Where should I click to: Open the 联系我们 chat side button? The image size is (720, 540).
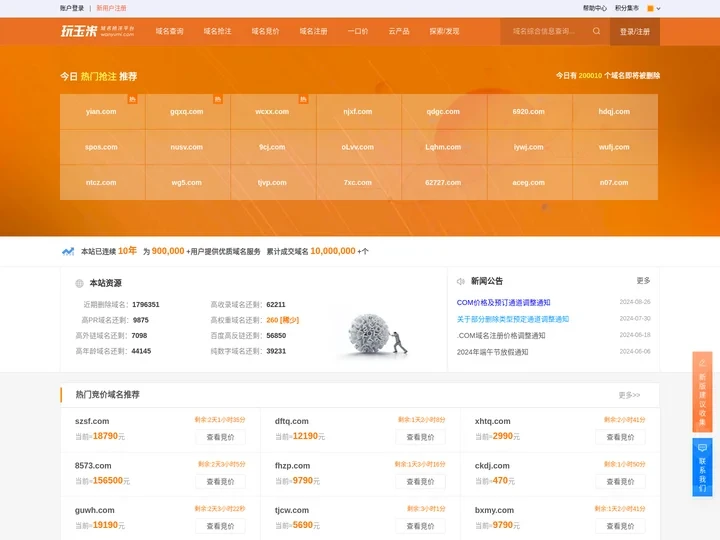coord(702,467)
